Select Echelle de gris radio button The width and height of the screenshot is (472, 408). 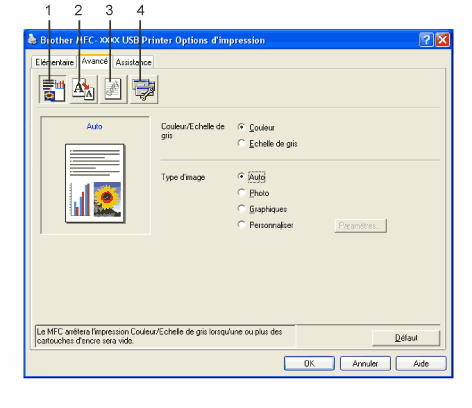point(241,143)
